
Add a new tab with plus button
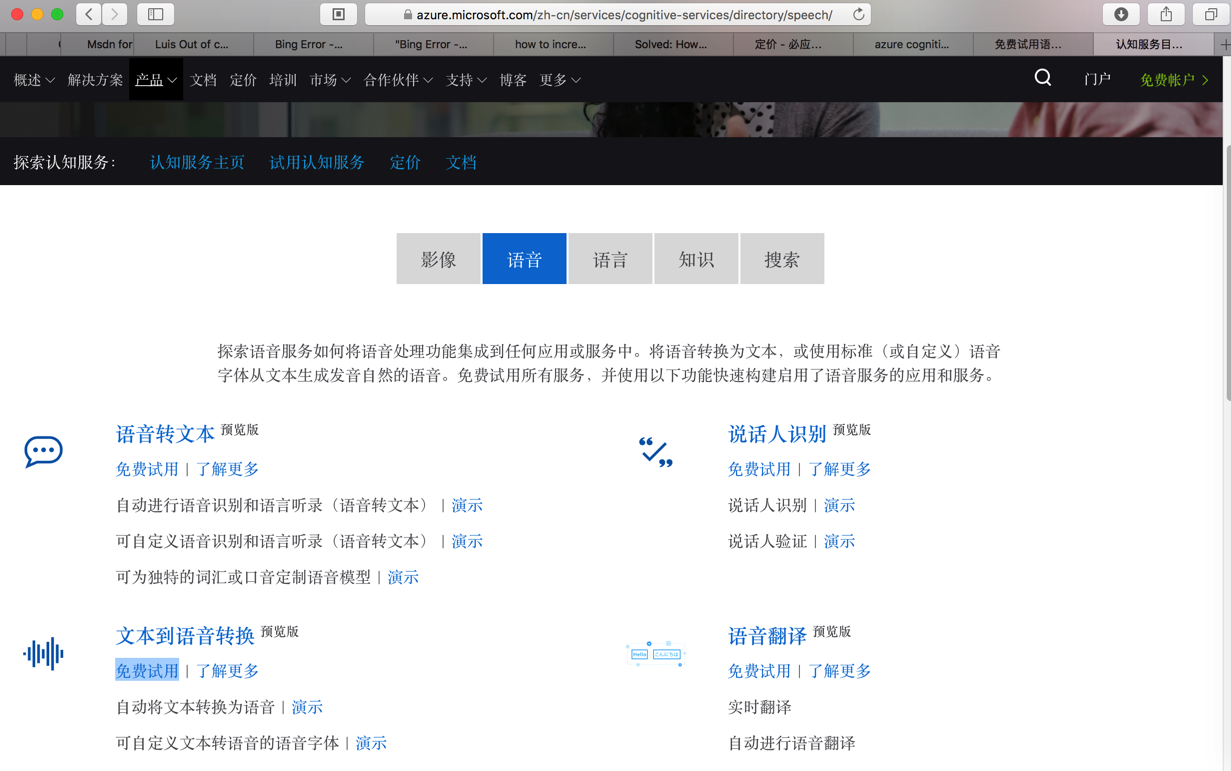pyautogui.click(x=1224, y=44)
